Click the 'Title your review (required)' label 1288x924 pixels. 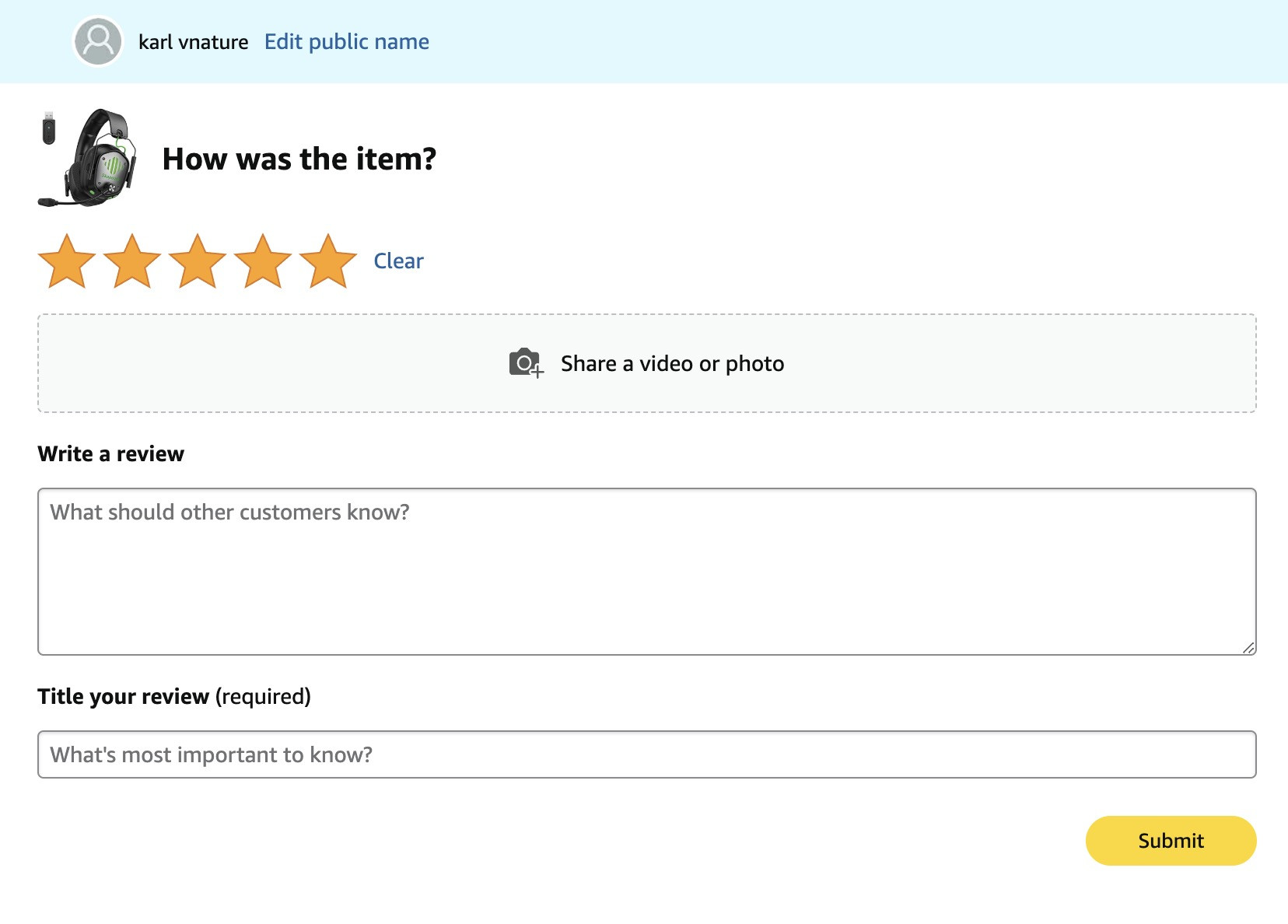pos(174,696)
